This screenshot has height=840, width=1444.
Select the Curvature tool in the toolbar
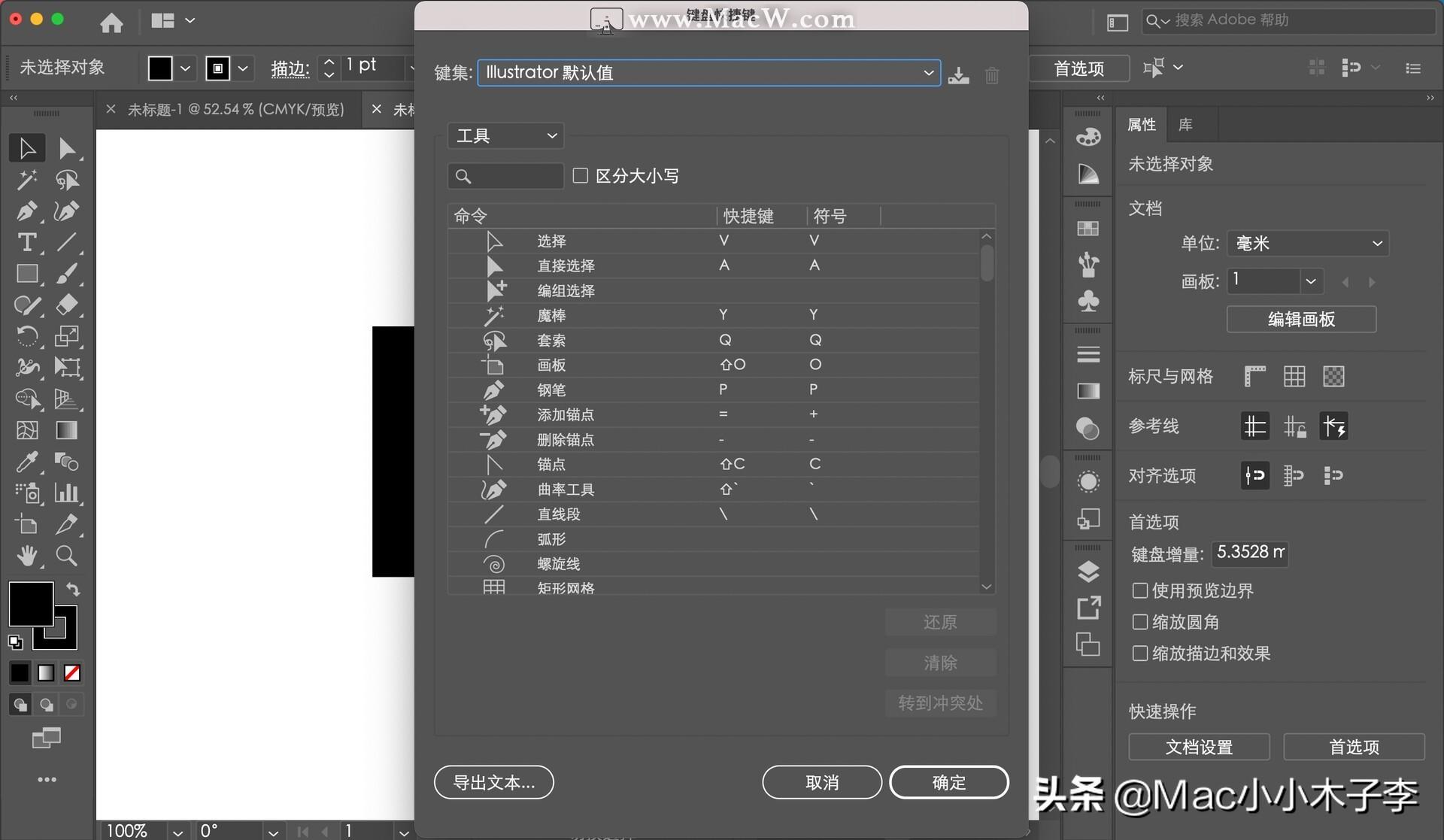pos(67,211)
